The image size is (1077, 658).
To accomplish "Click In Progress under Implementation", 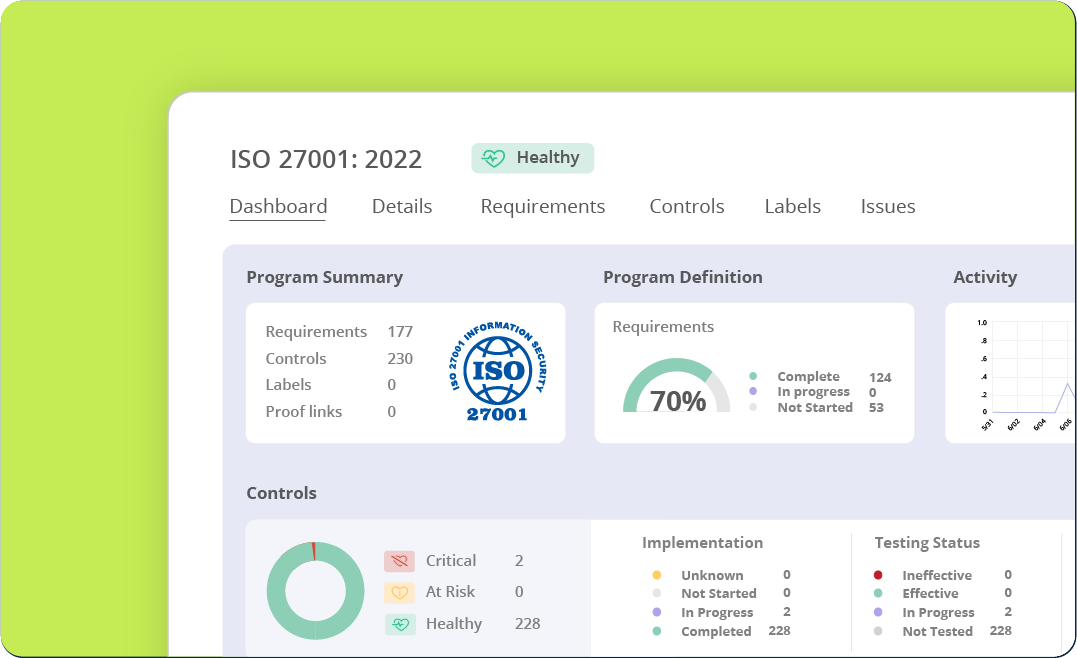I will [721, 612].
